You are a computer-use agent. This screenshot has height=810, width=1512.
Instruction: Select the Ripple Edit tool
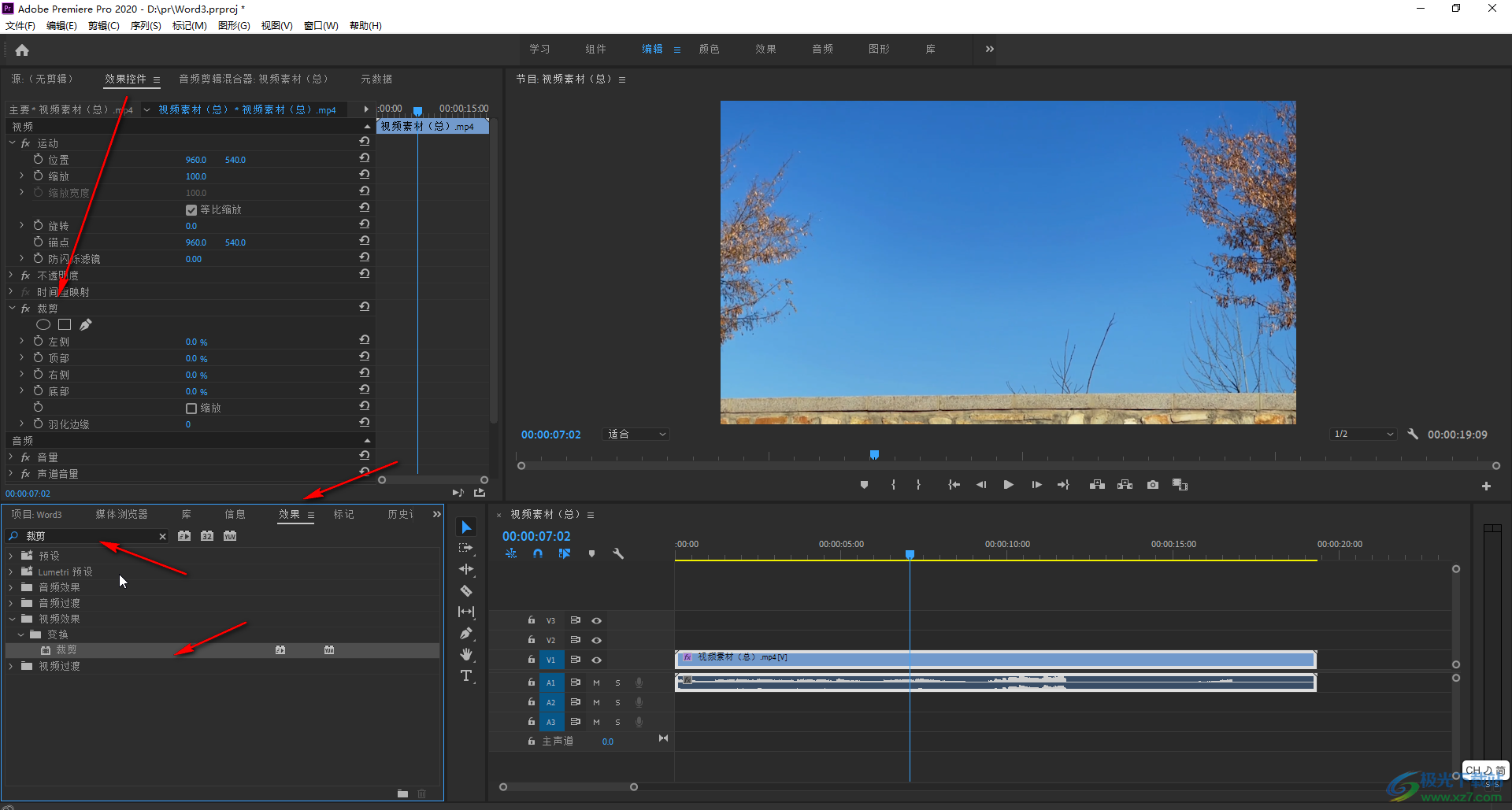tap(466, 569)
